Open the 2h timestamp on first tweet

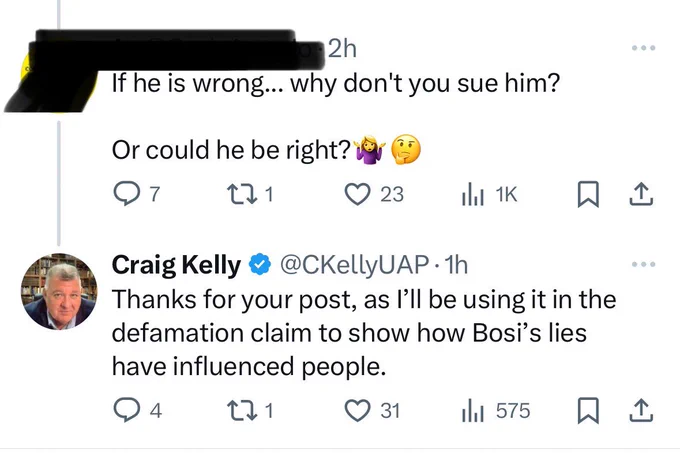[x=342, y=49]
